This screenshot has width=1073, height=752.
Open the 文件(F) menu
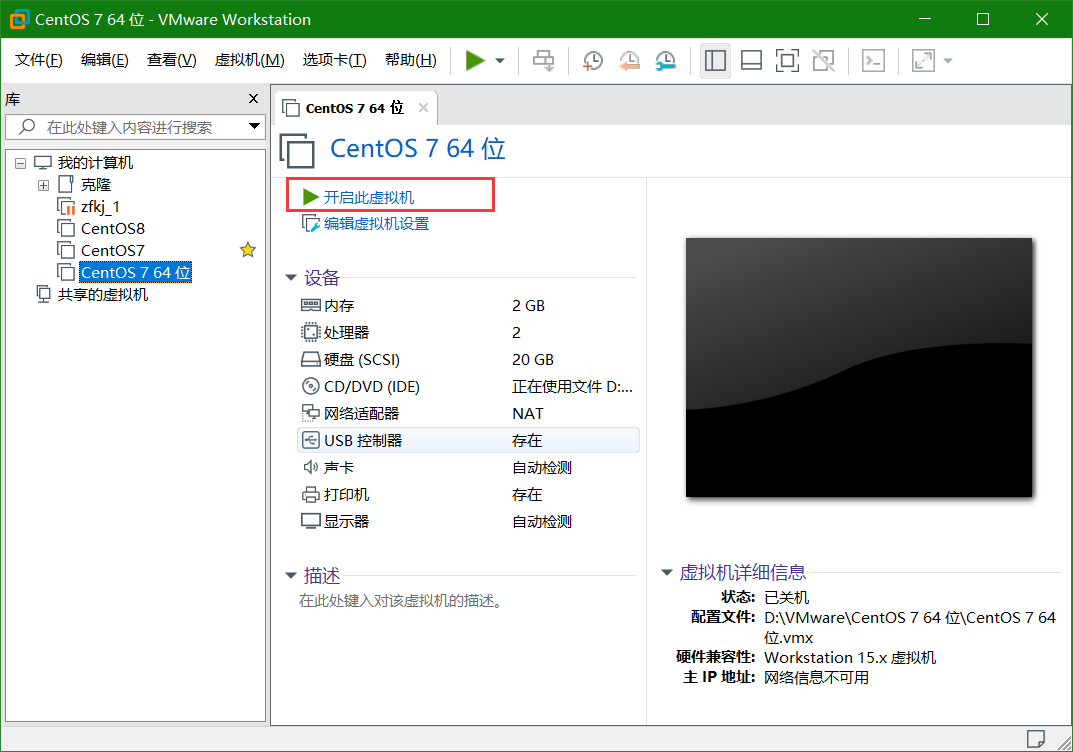(39, 60)
